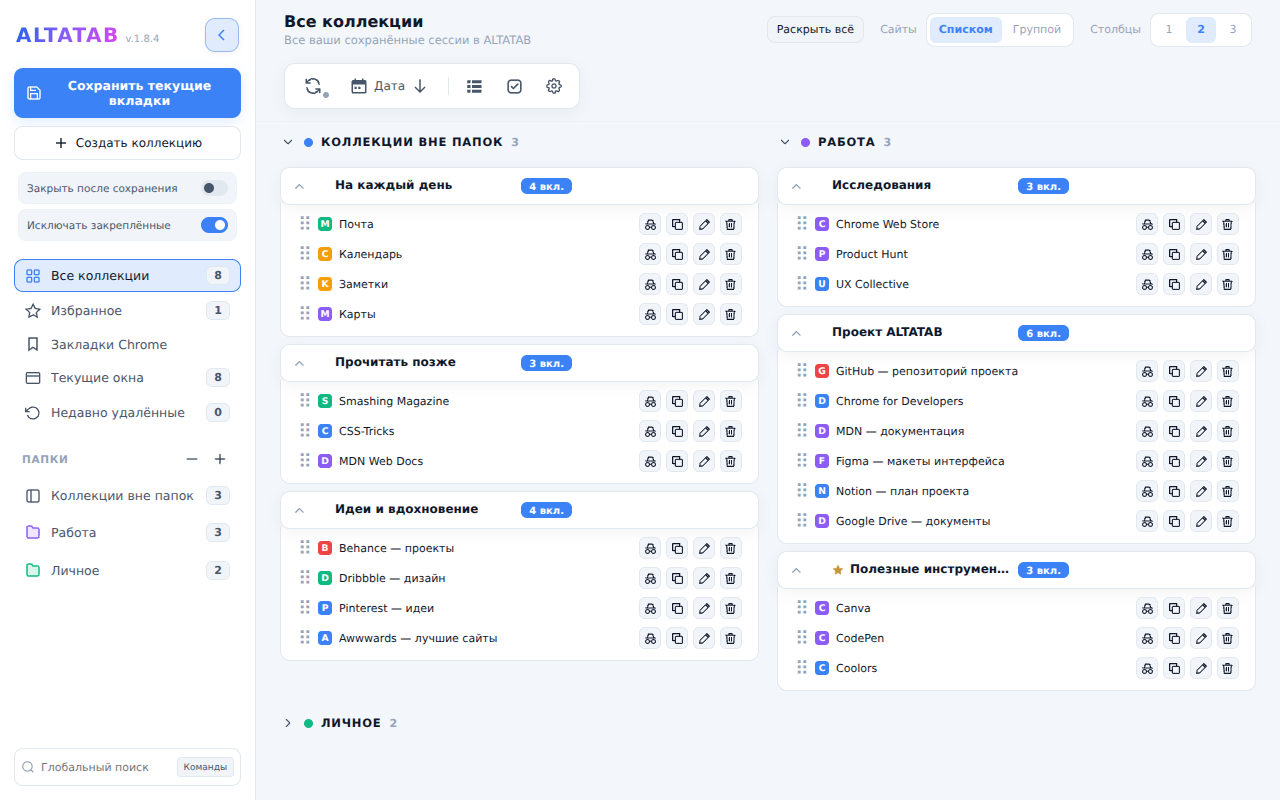Click the minus icon beside ПАПКИ
The image size is (1280, 800).
pyautogui.click(x=192, y=459)
